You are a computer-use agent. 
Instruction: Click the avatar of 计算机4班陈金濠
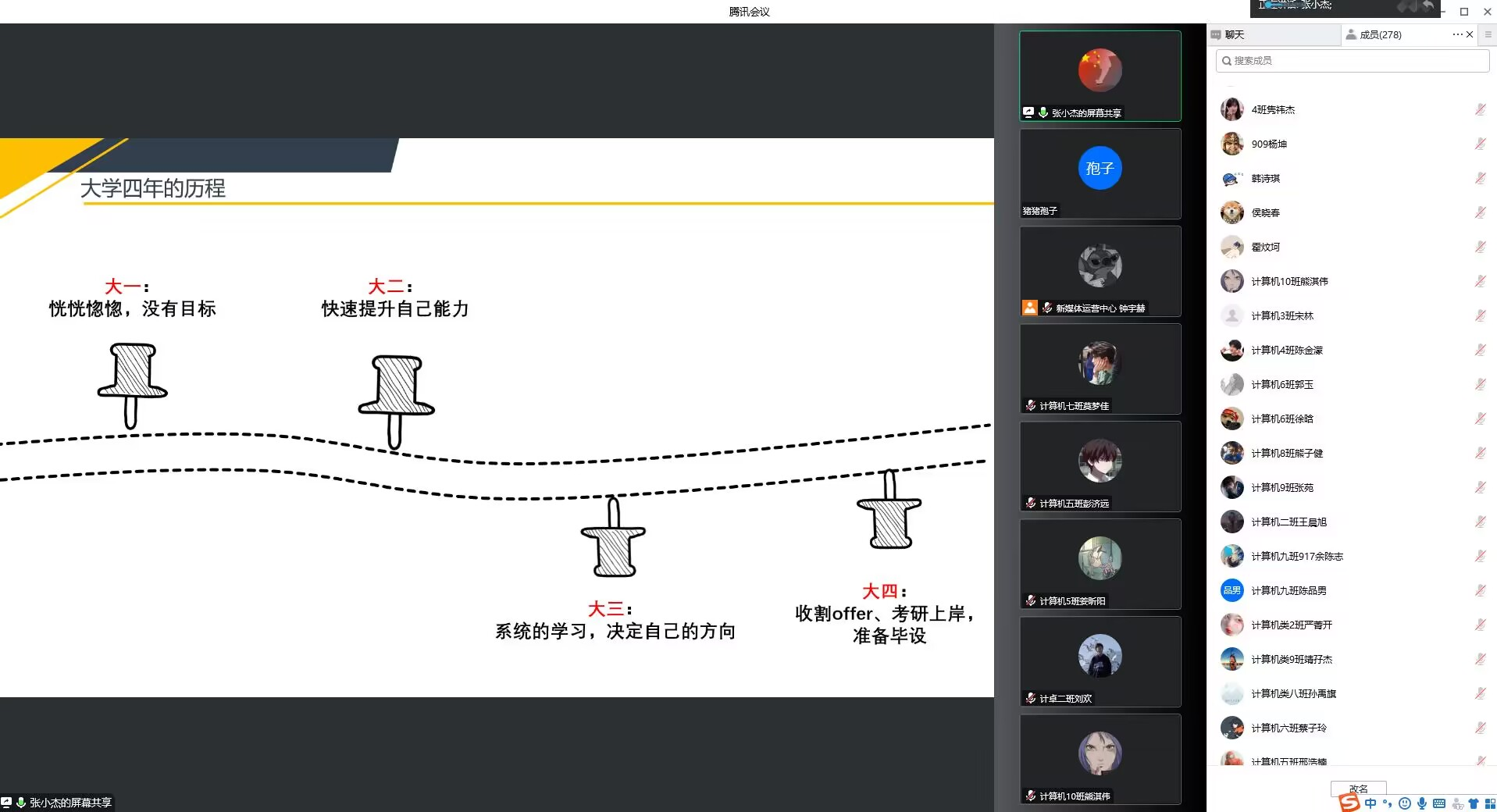1232,351
